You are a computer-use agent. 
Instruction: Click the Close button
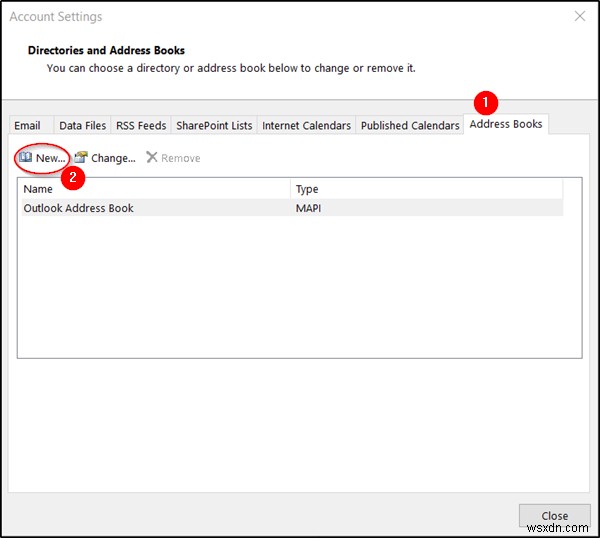click(554, 515)
